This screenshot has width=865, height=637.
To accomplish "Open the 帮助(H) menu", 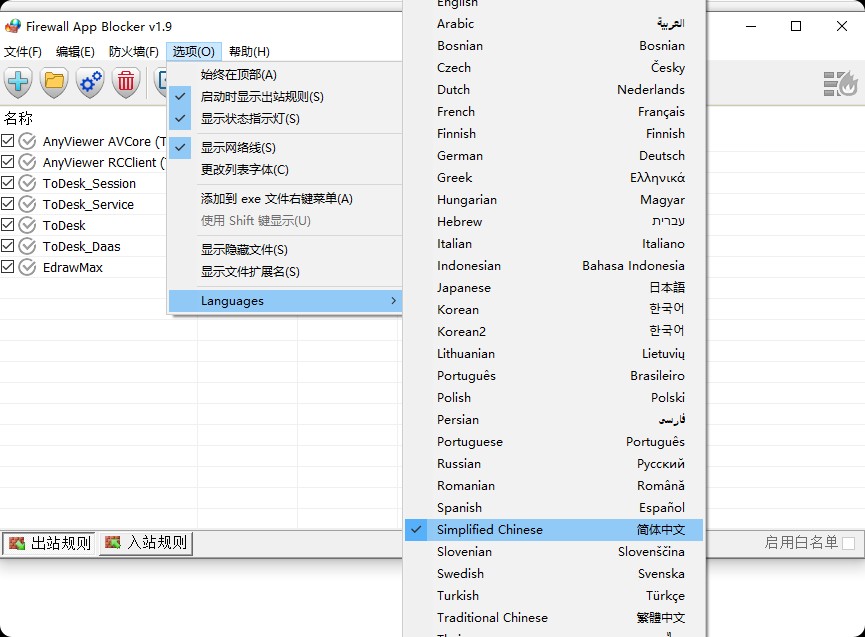I will pyautogui.click(x=246, y=51).
